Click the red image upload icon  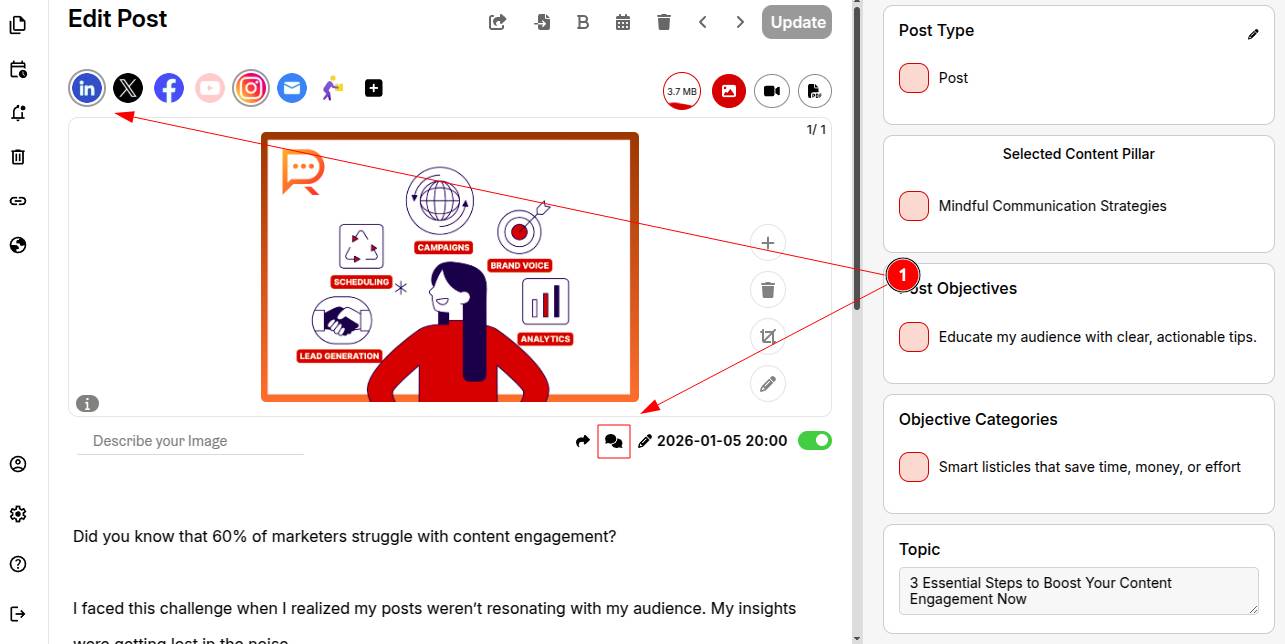[x=729, y=91]
